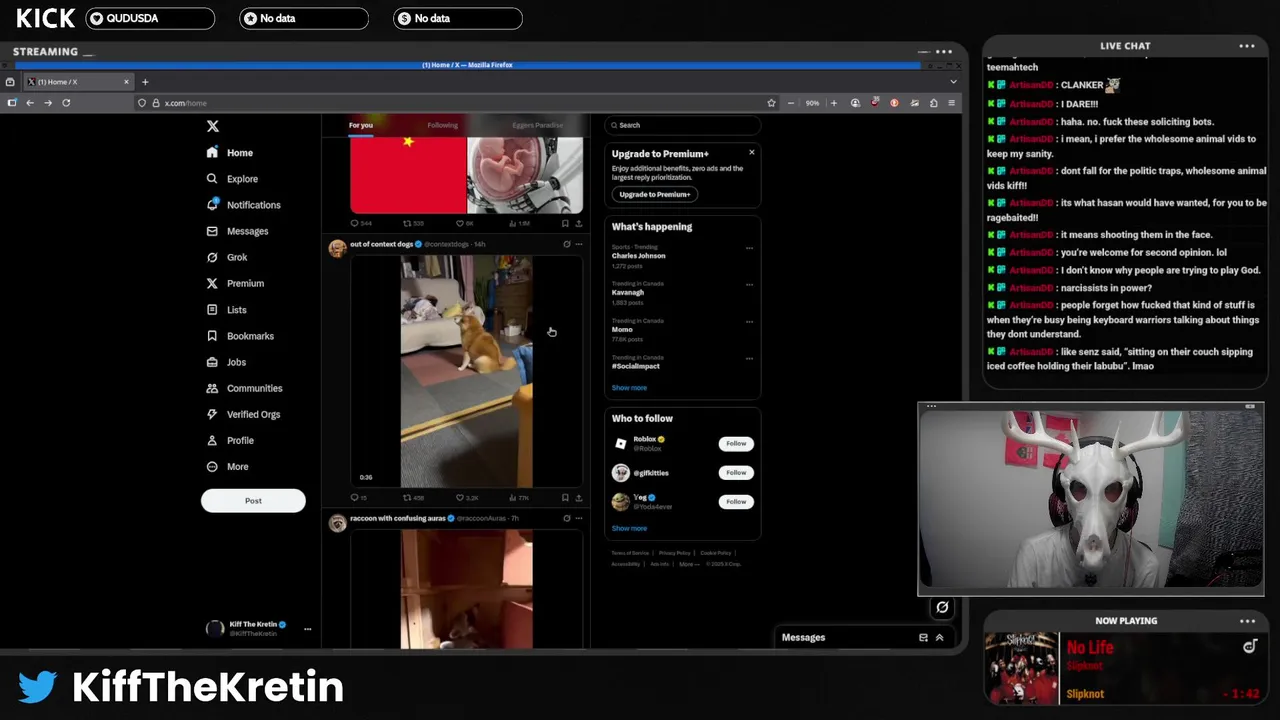This screenshot has width=1280, height=720.
Task: Share the out of context dogs post
Action: [578, 497]
